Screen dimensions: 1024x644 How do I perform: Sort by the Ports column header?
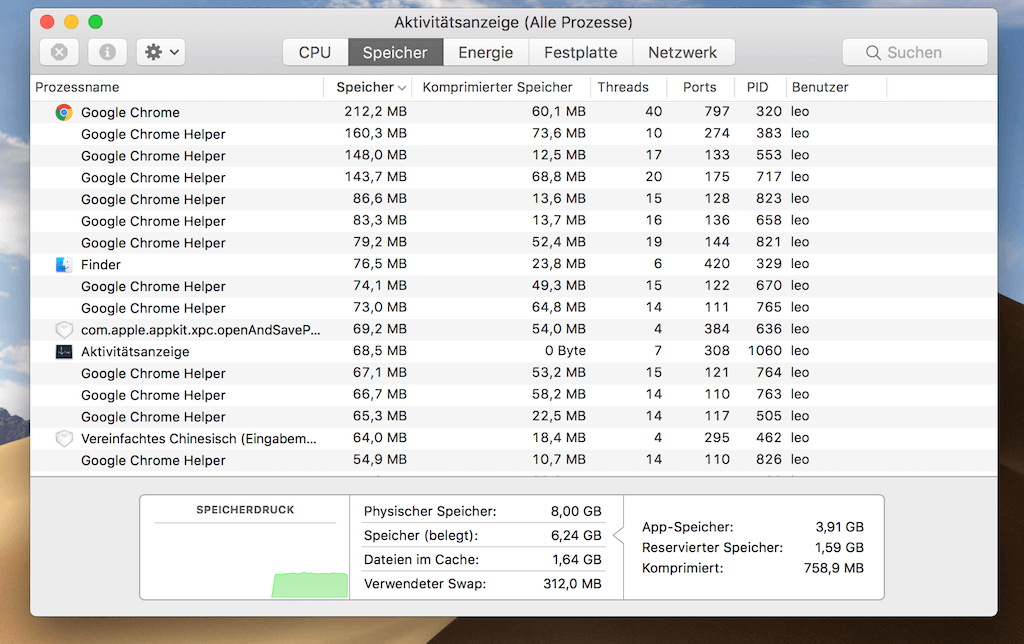[x=699, y=88]
